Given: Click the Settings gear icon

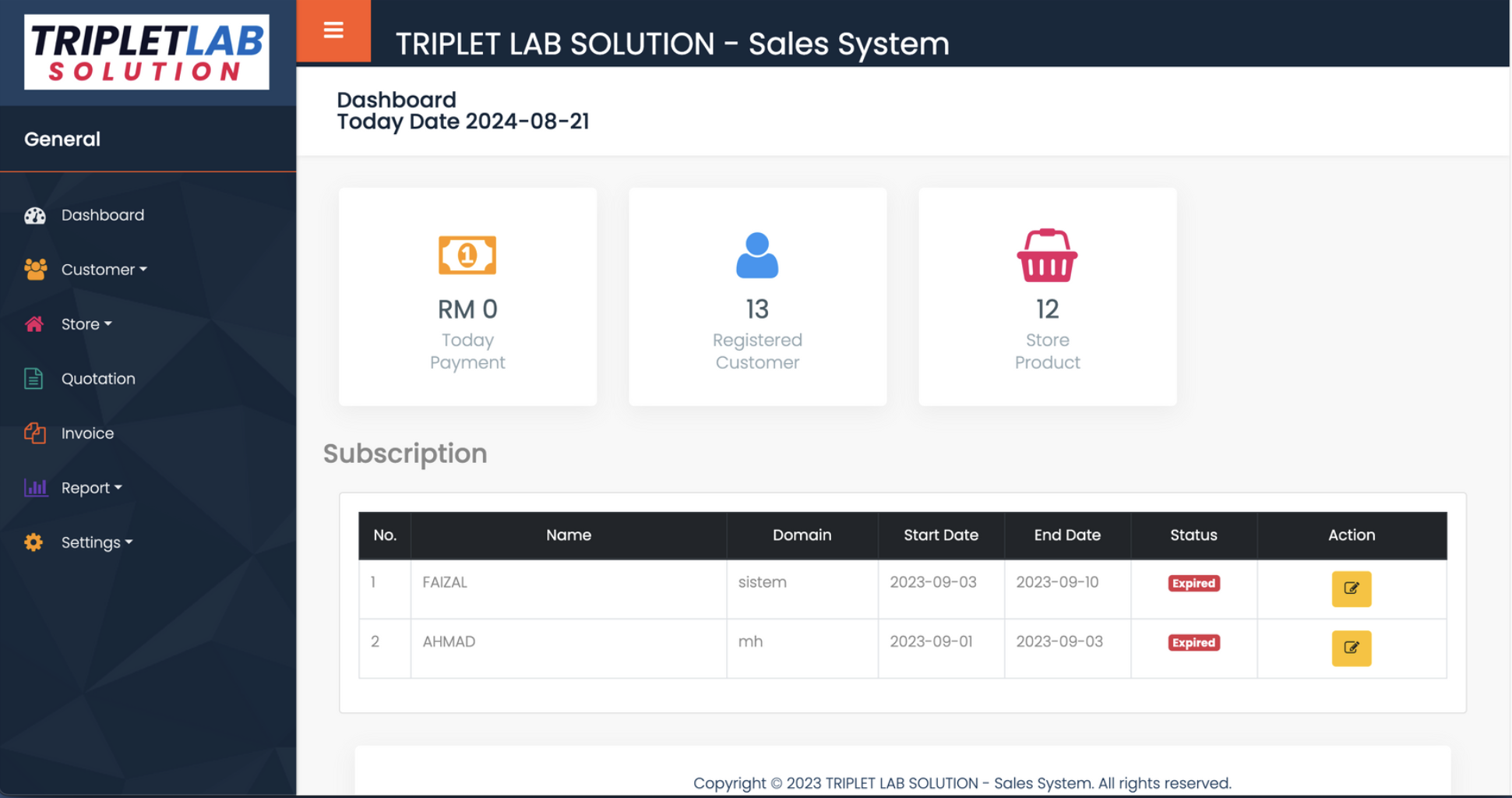Looking at the screenshot, I should coord(34,542).
